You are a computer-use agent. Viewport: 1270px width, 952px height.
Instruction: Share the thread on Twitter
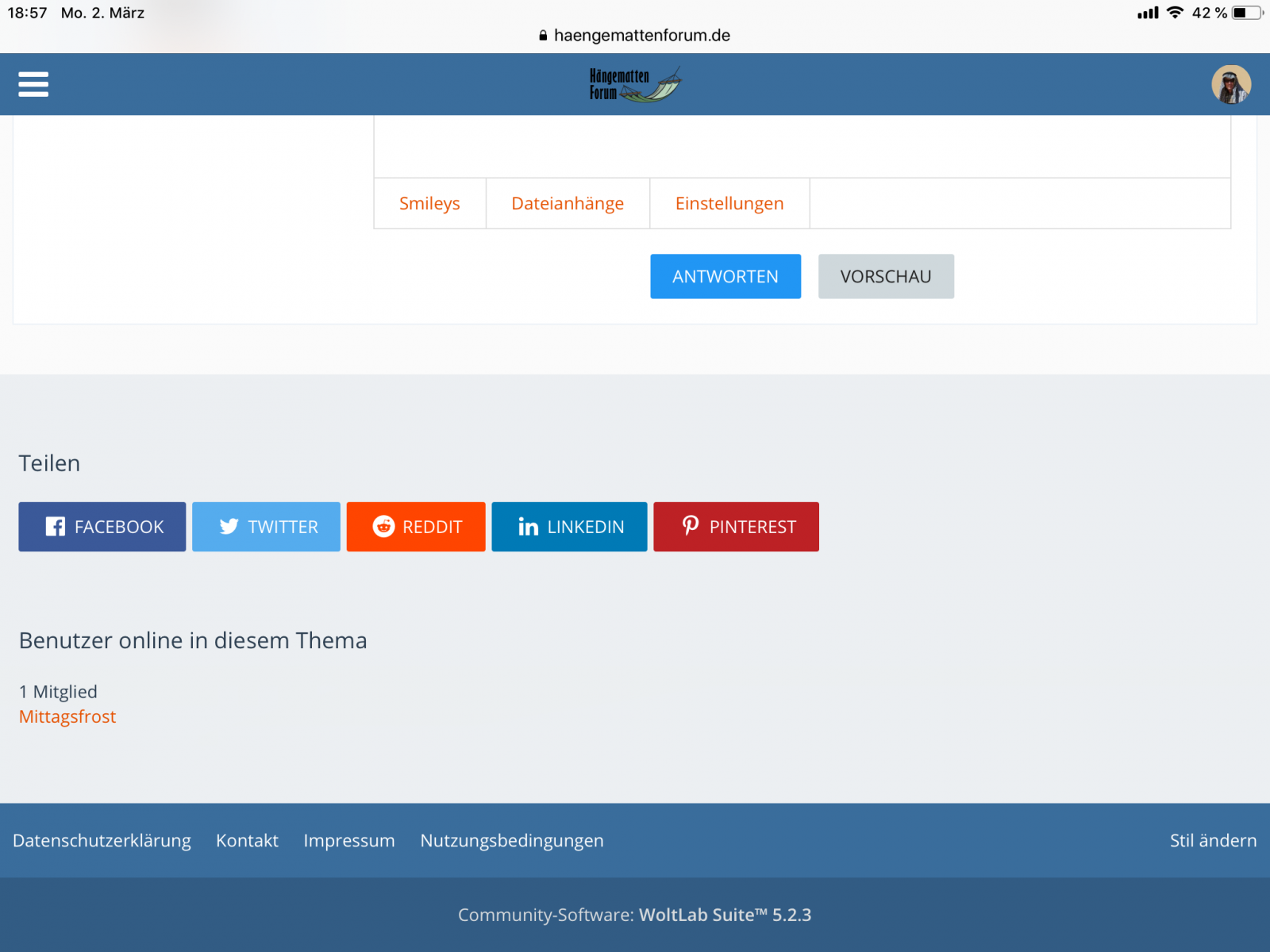[266, 527]
